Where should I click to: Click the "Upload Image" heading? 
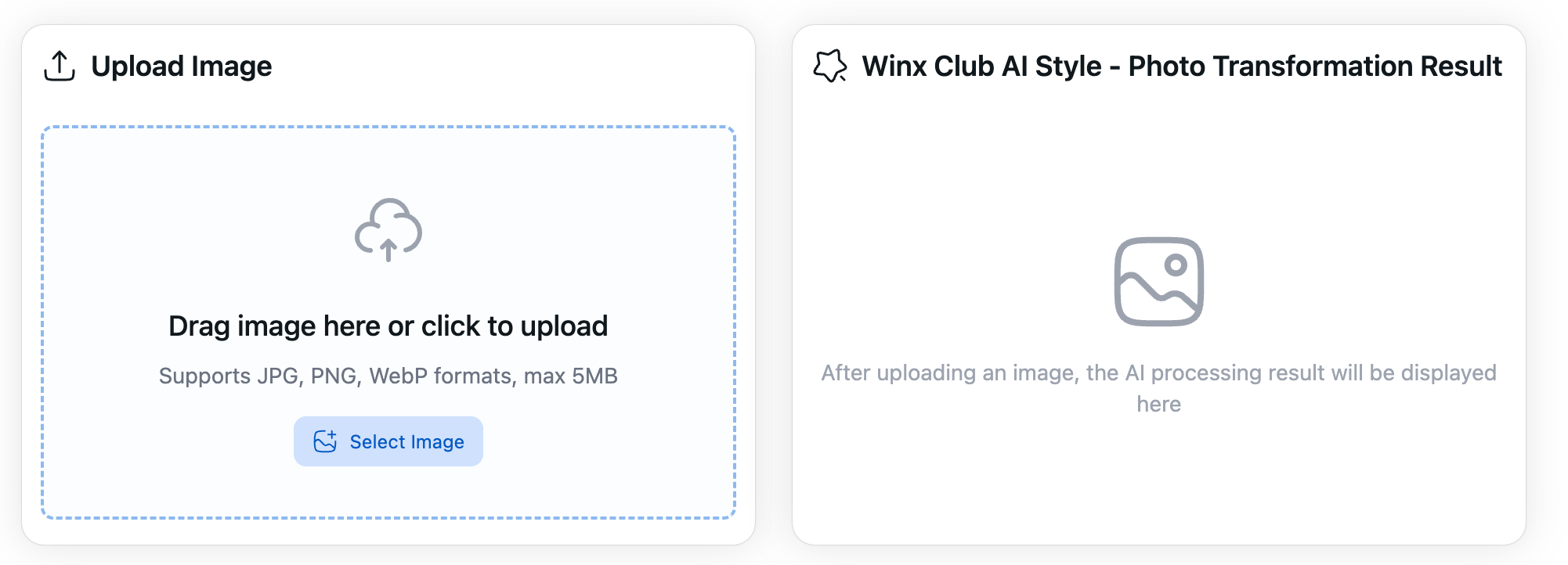pyautogui.click(x=182, y=67)
